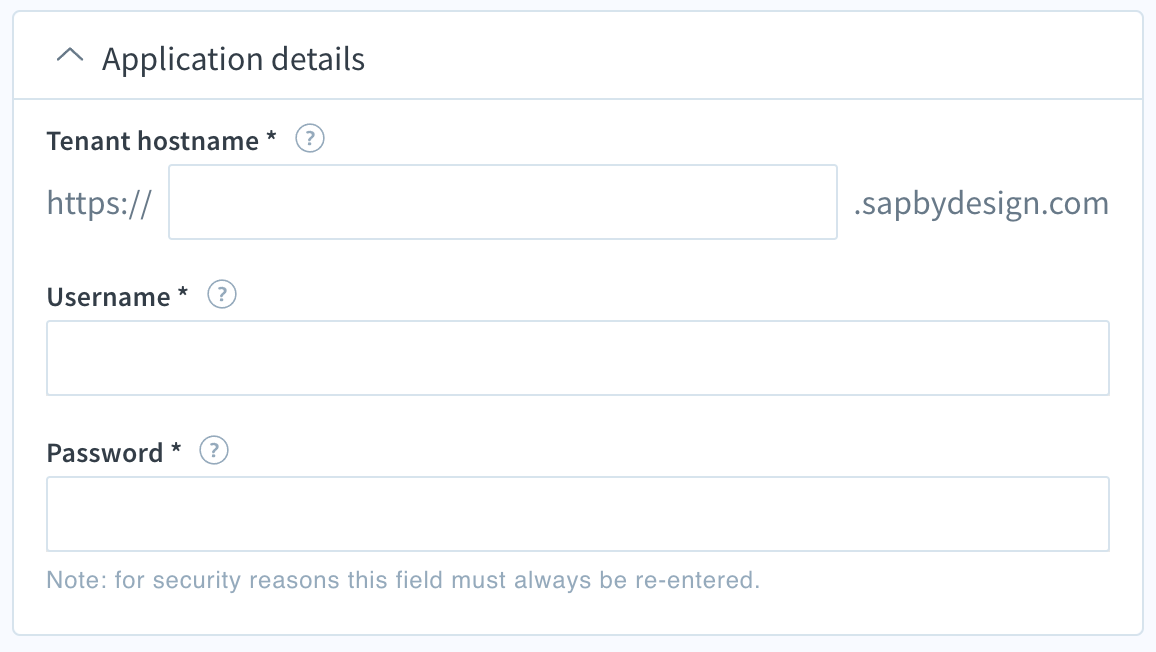
Task: Click the .sapbydesign.com domain suffix
Action: (x=981, y=204)
